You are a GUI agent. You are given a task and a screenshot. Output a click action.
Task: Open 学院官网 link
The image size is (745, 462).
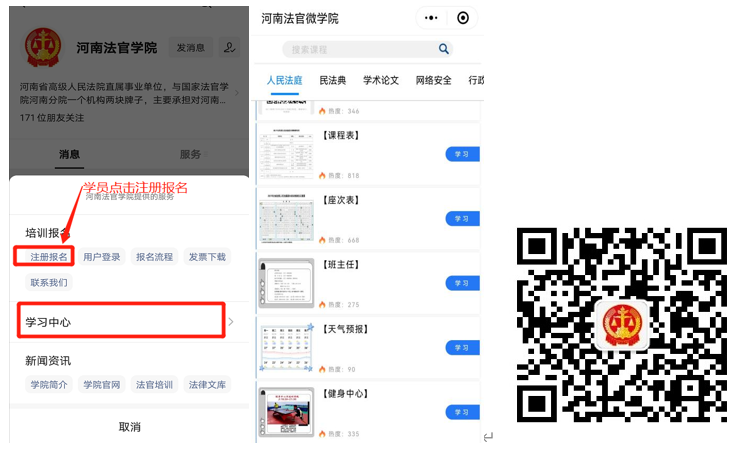pyautogui.click(x=102, y=385)
